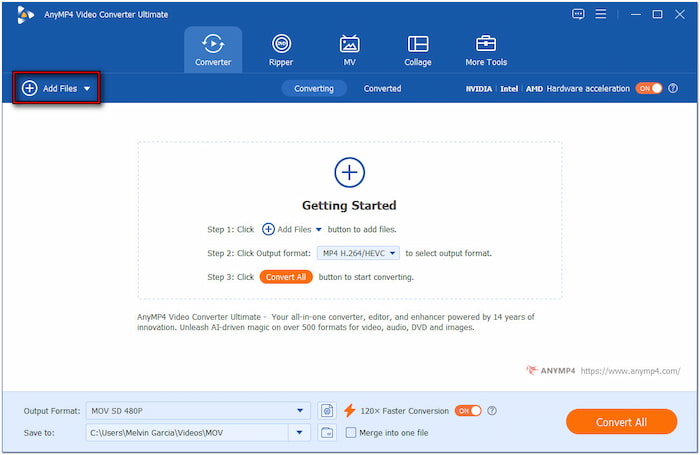This screenshot has width=700, height=455.
Task: Click the big Convert All button
Action: click(x=621, y=422)
